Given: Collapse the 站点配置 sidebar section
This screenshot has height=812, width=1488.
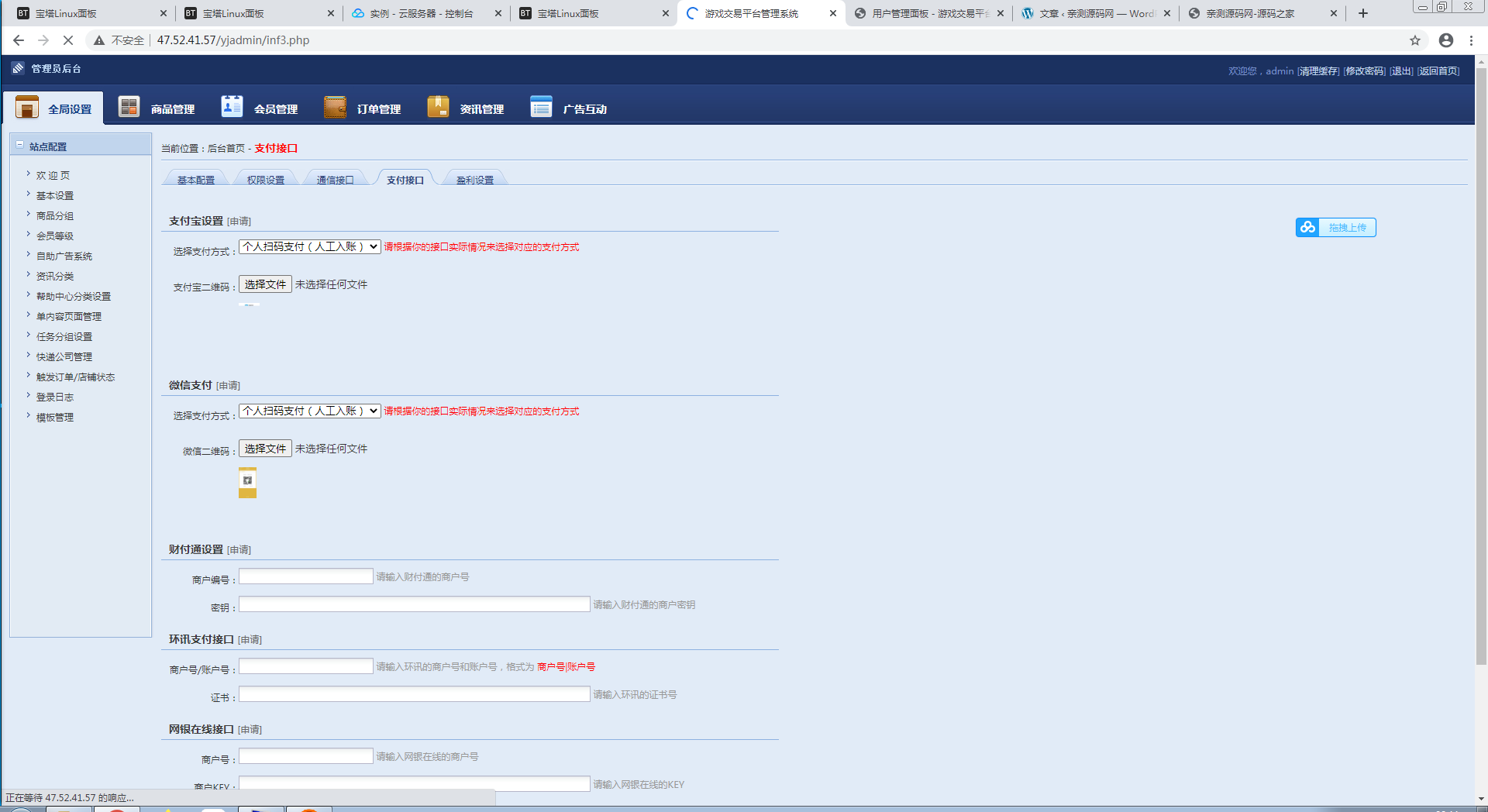Looking at the screenshot, I should point(20,145).
